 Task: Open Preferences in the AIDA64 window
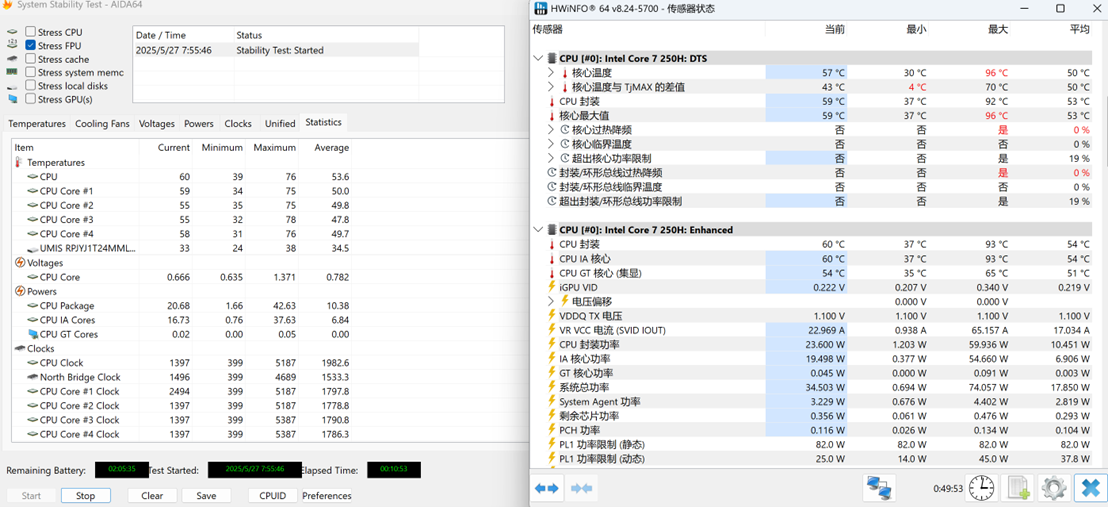click(x=327, y=496)
